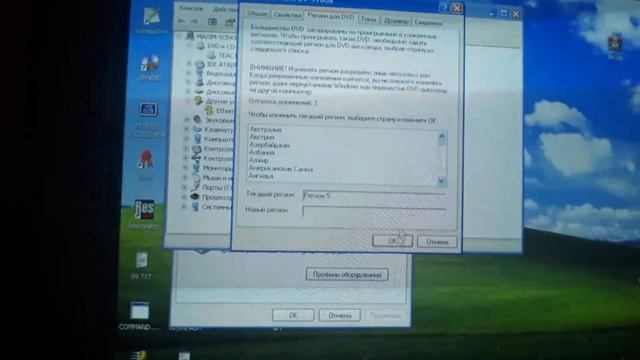Click the grid view icon in Device Manager toolbar
This screenshot has width=640, height=360.
212,22
